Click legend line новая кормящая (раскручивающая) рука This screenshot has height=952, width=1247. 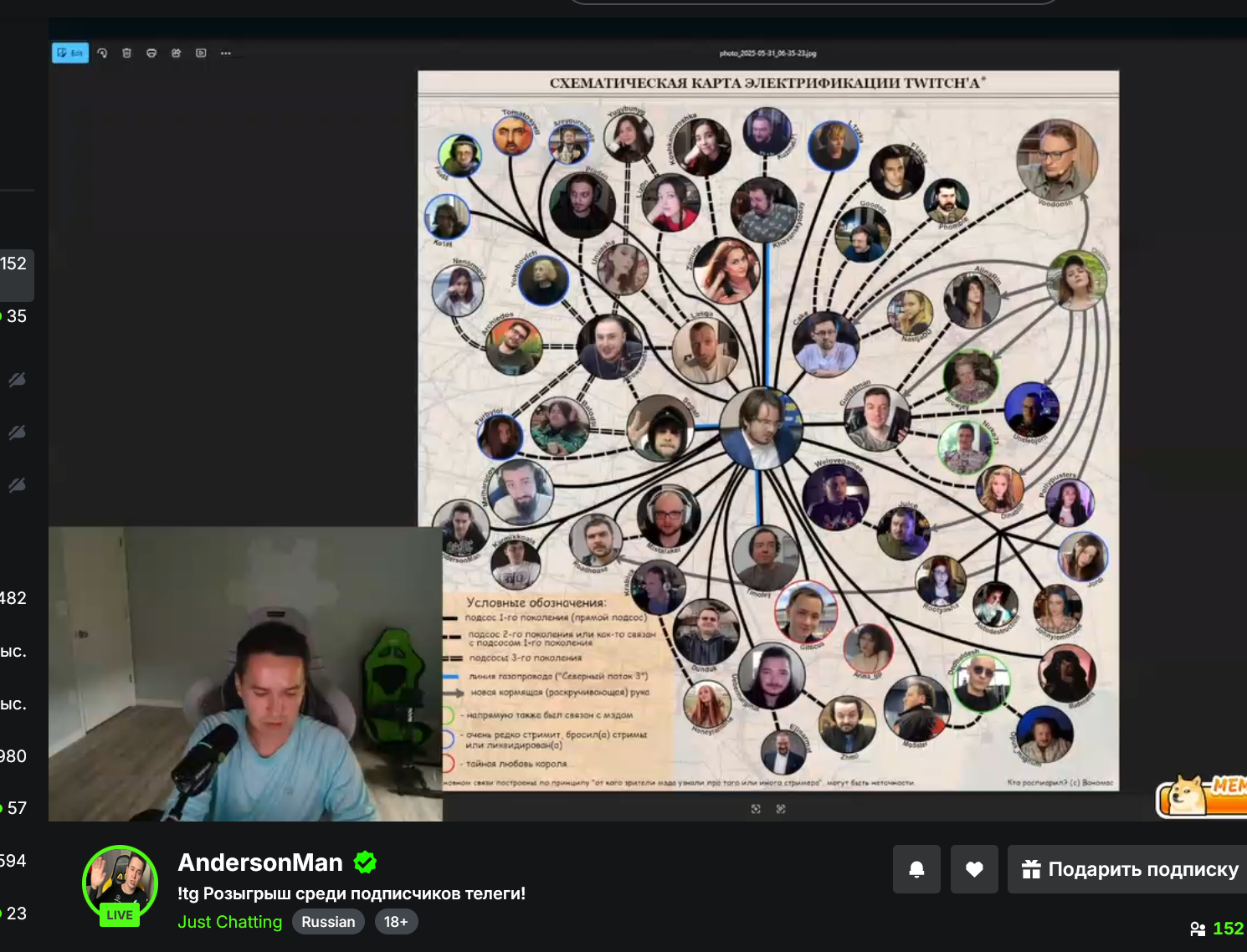coord(560,693)
